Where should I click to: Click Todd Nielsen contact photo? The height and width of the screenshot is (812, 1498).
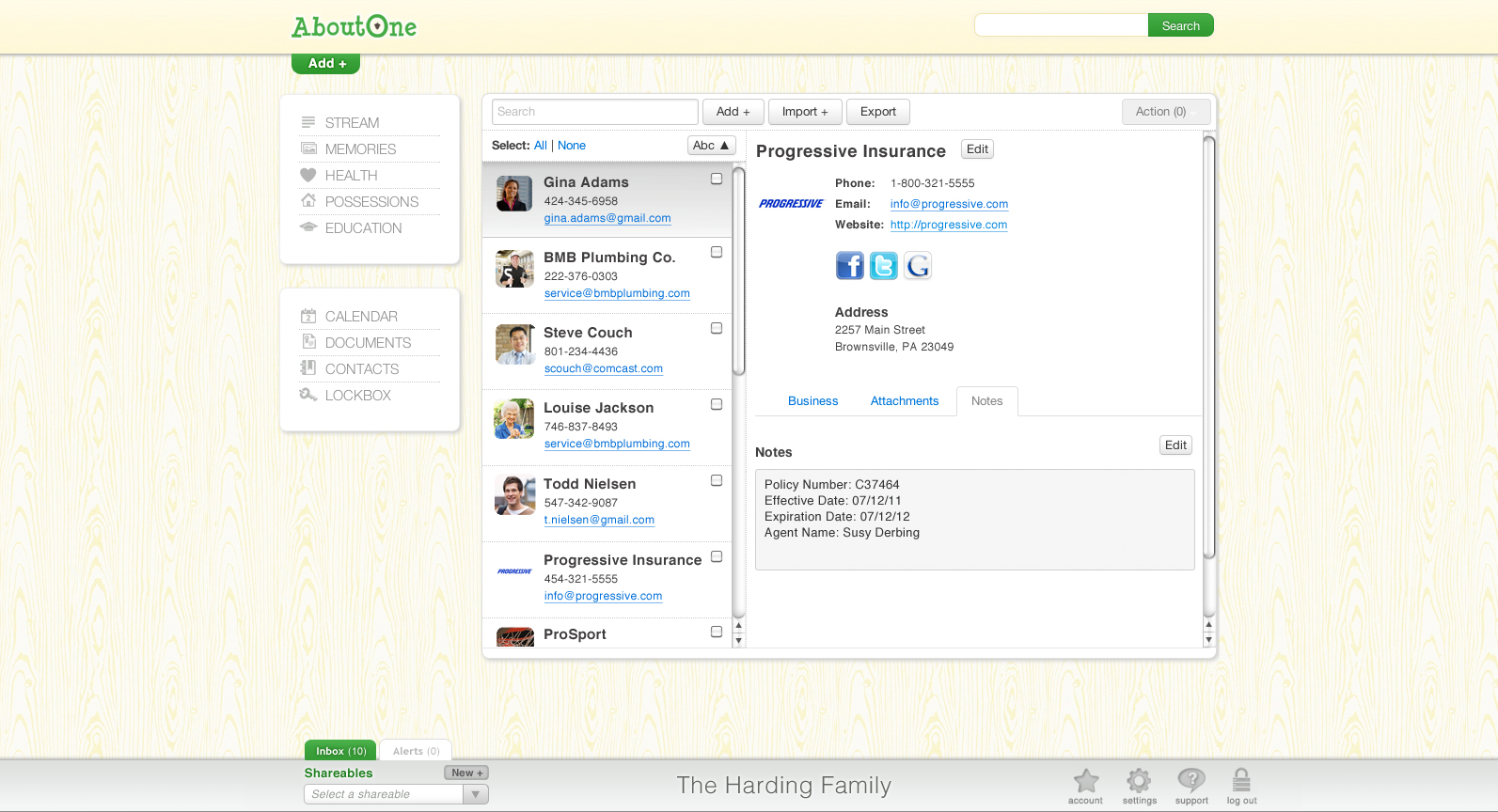pyautogui.click(x=514, y=495)
